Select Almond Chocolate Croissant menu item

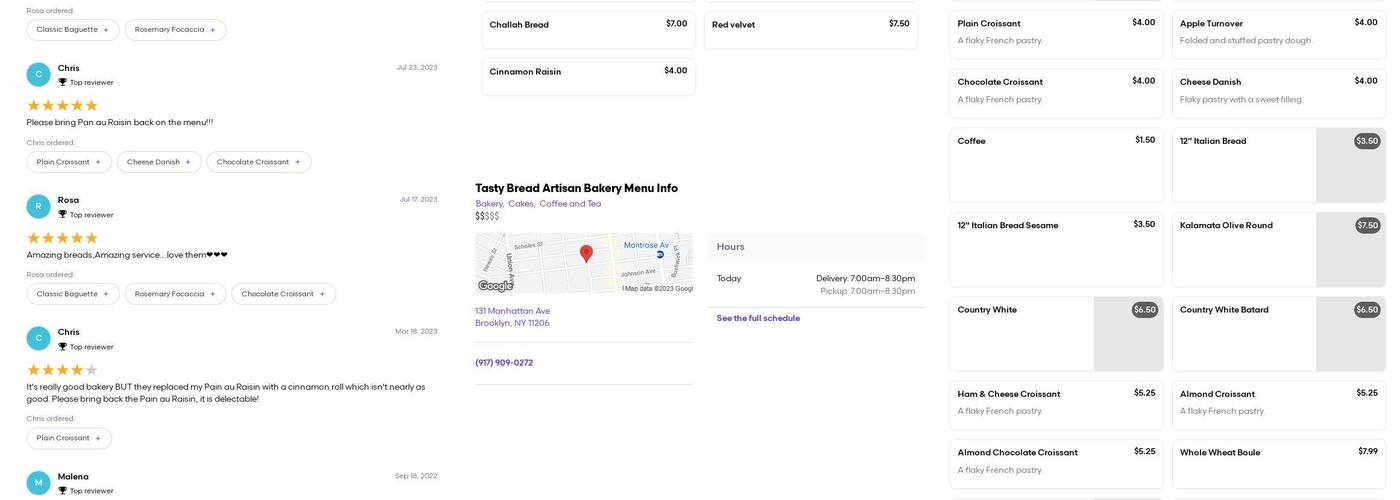tap(1056, 464)
